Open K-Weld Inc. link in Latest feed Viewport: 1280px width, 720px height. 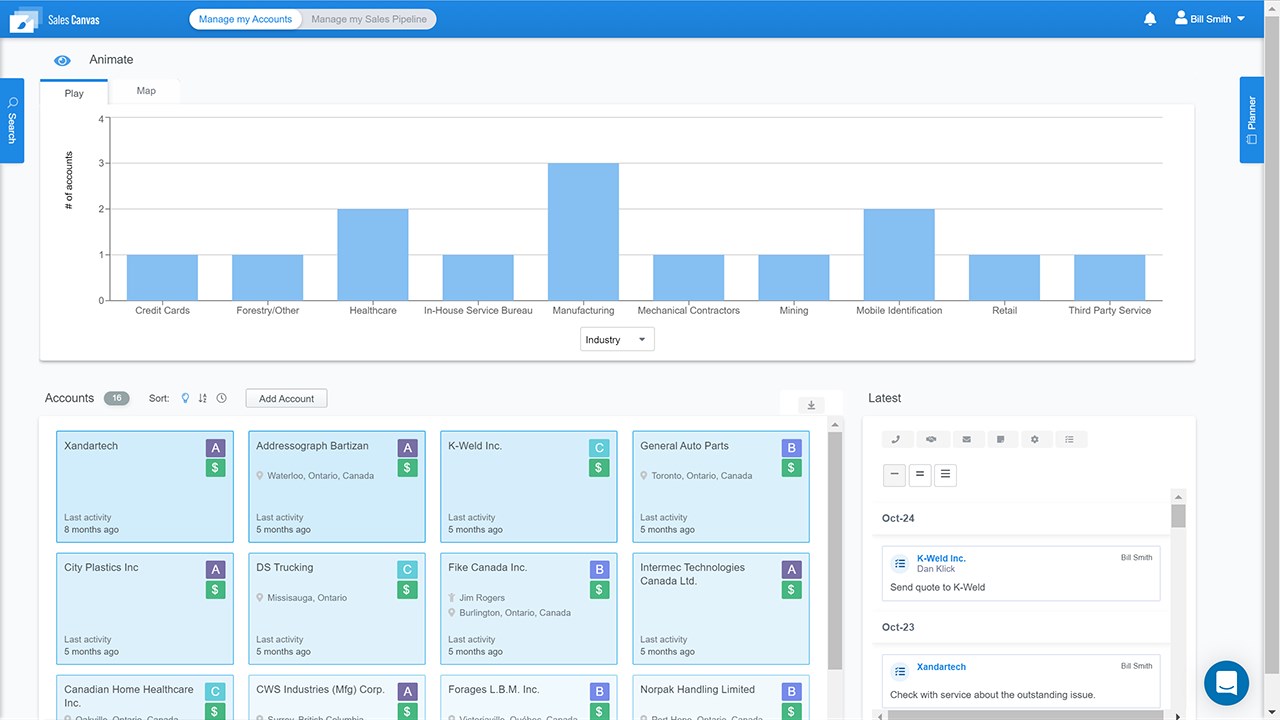pos(941,558)
